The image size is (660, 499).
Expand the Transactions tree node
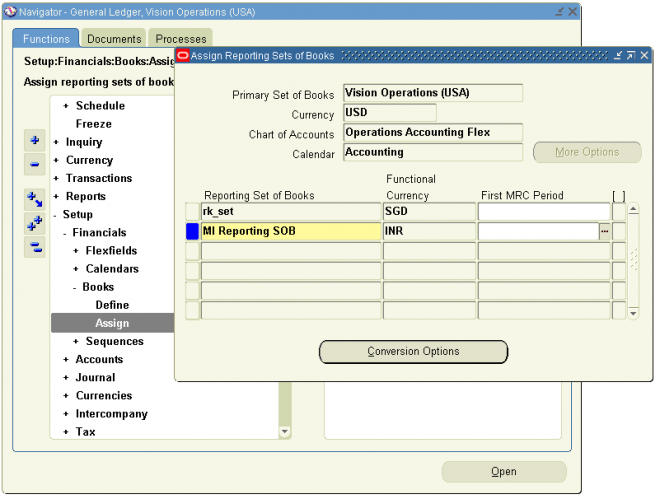pyautogui.click(x=56, y=178)
